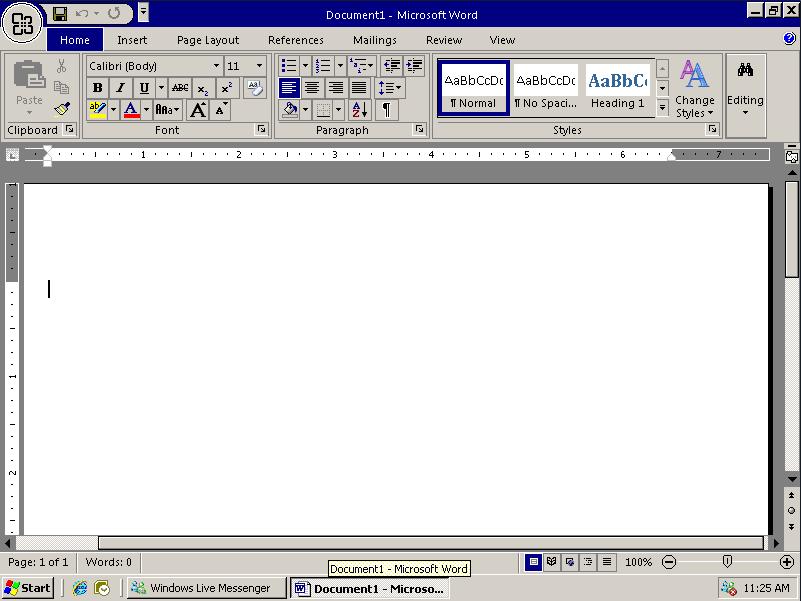801x601 pixels.
Task: Open the Font Color swatch
Action: pyautogui.click(x=130, y=110)
